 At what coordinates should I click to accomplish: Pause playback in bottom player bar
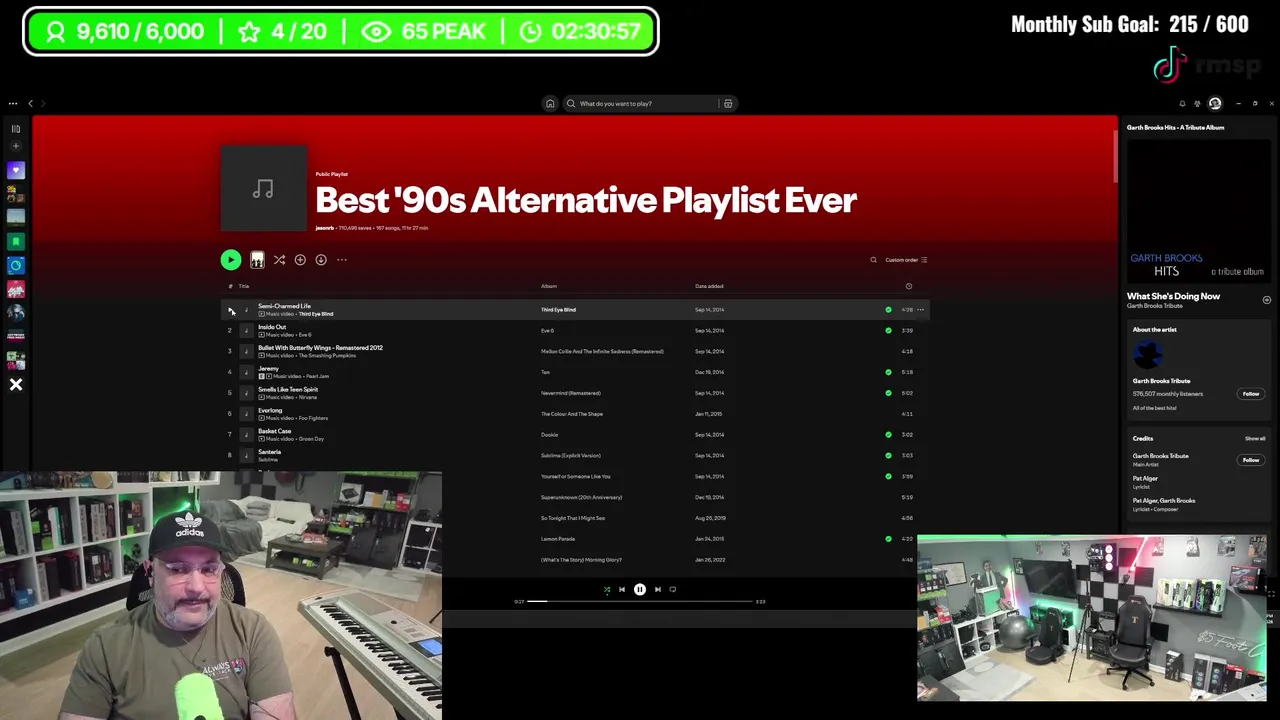pos(640,590)
